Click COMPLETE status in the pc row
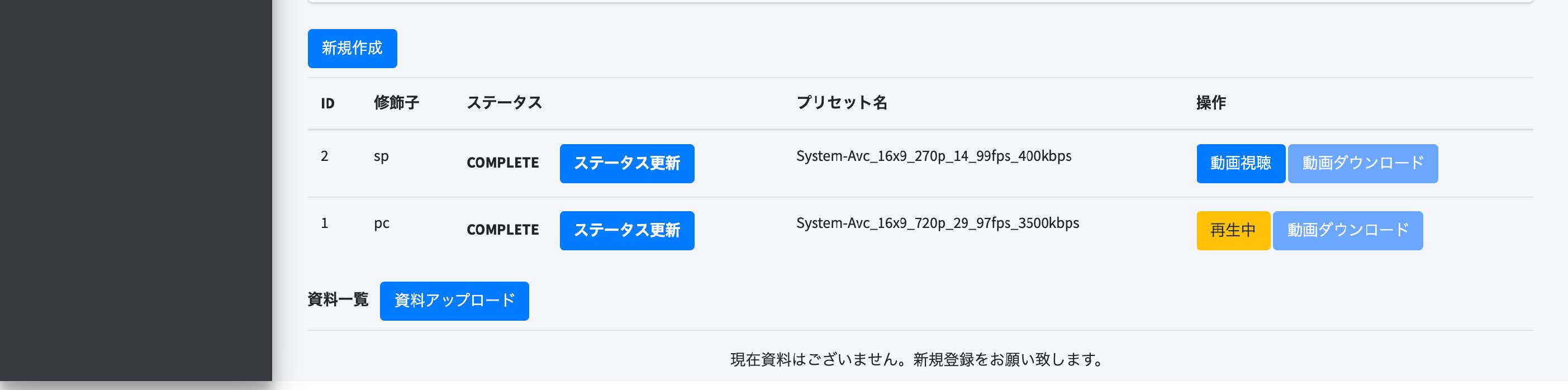Viewport: 1568px width, 390px height. (x=502, y=230)
